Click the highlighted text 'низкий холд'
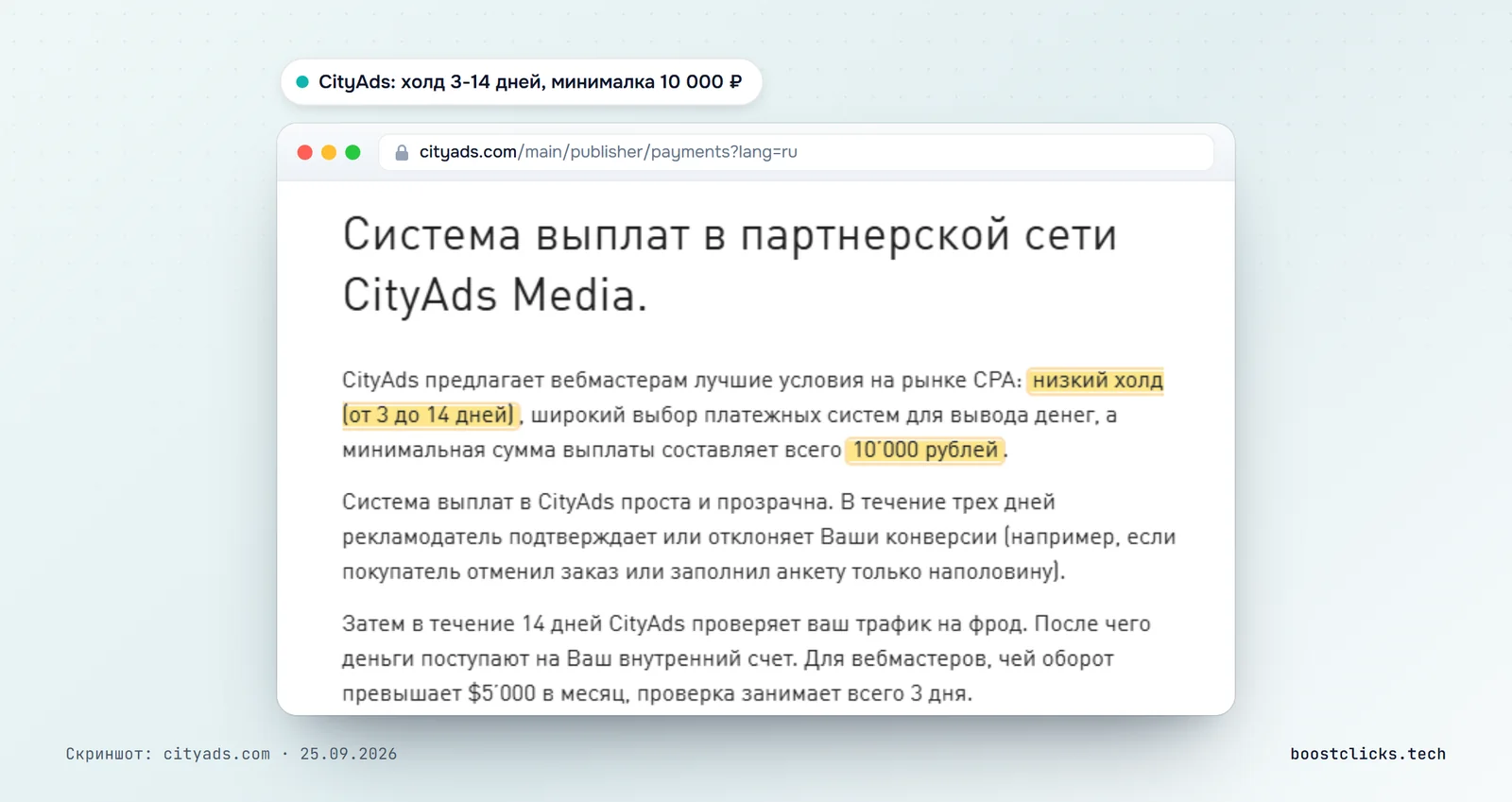The image size is (1512, 802). point(1096,380)
